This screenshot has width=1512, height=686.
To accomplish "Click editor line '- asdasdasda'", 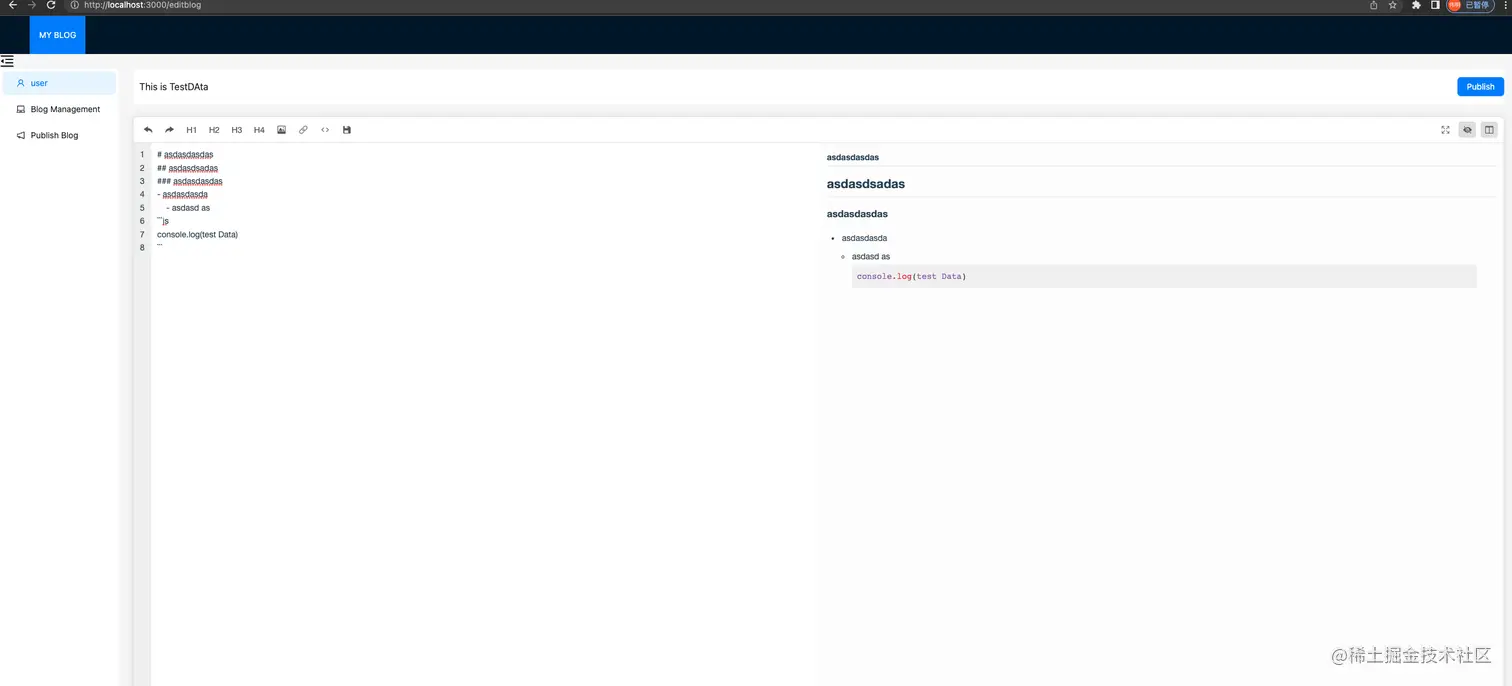I will pyautogui.click(x=182, y=195).
